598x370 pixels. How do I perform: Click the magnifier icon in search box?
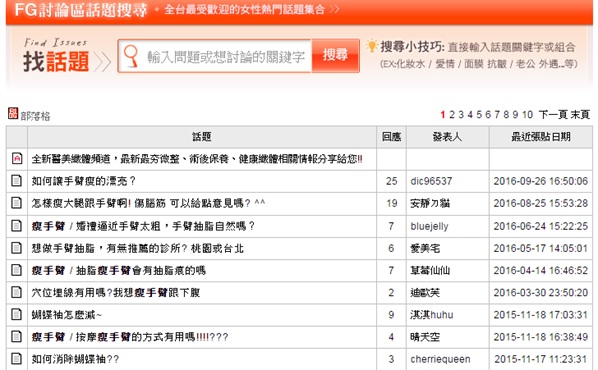[x=131, y=56]
